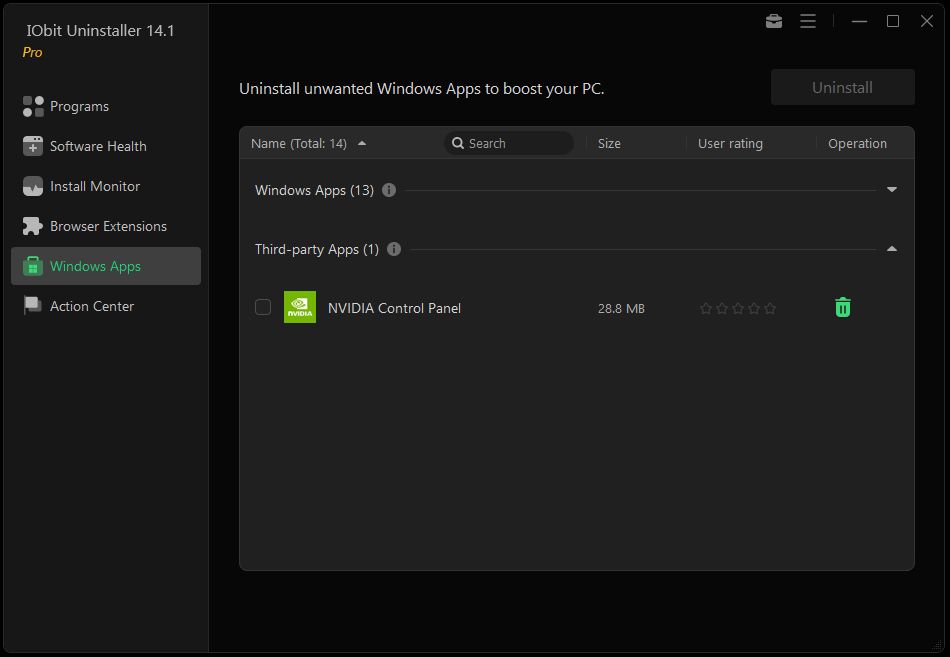Click the info icon next to Third-party Apps (1)
Image resolution: width=950 pixels, height=657 pixels.
394,249
